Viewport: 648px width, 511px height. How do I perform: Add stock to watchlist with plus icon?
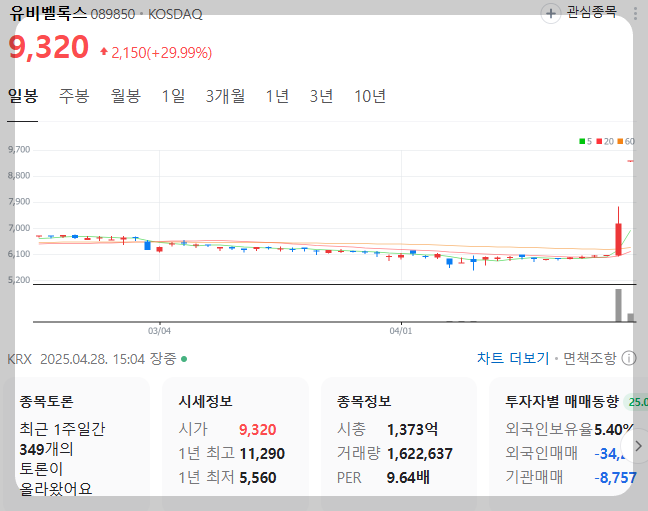click(x=550, y=14)
